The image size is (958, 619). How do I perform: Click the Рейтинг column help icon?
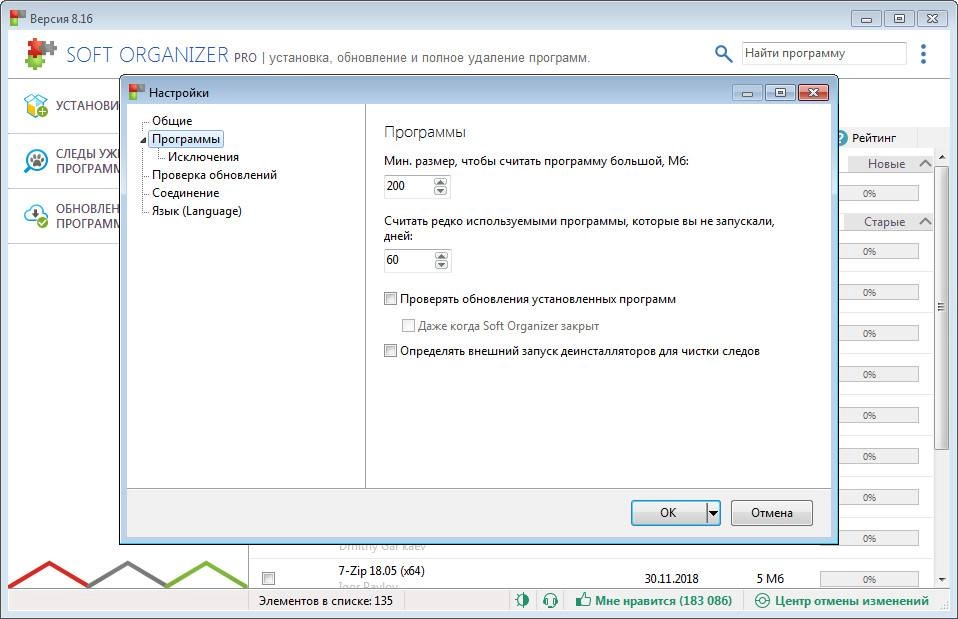coord(842,137)
